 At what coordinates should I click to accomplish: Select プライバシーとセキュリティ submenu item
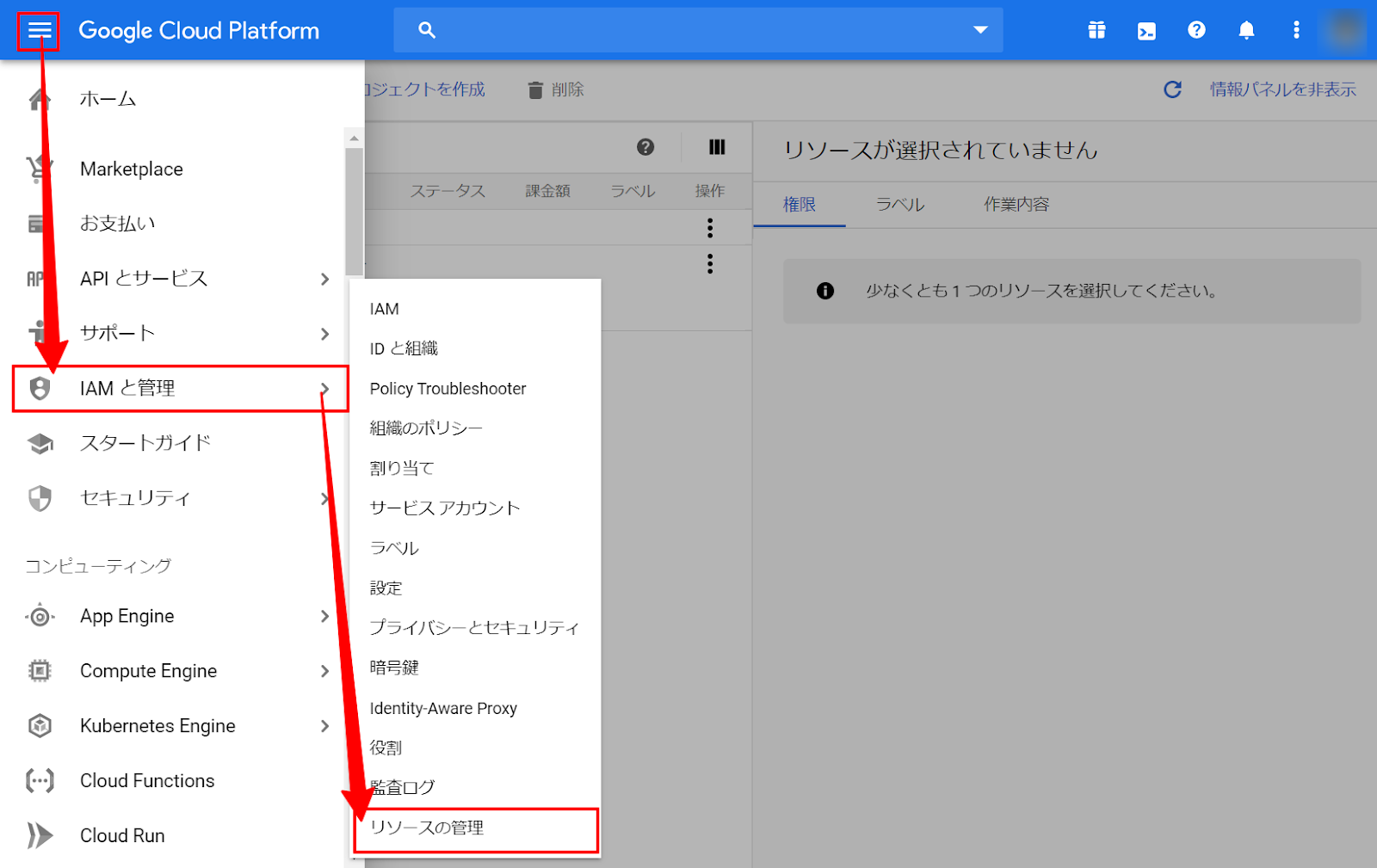pos(475,628)
